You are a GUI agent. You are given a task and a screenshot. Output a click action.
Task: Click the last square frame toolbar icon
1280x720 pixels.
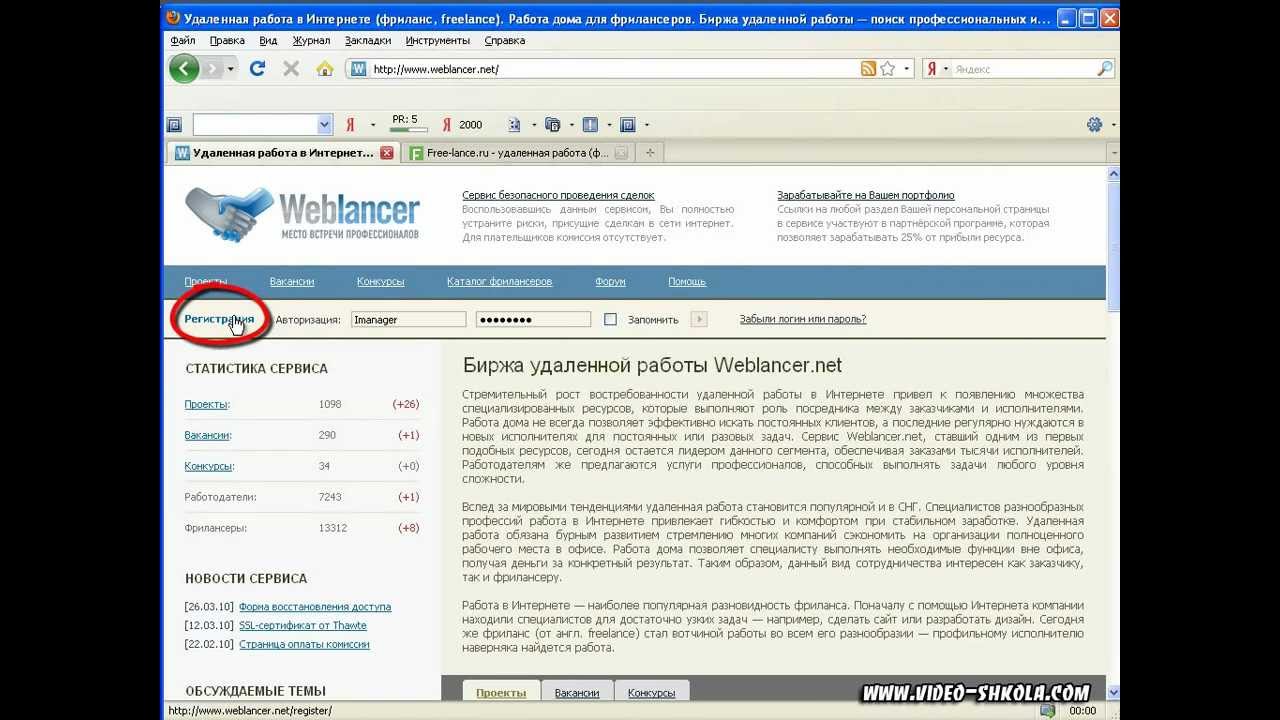click(628, 125)
